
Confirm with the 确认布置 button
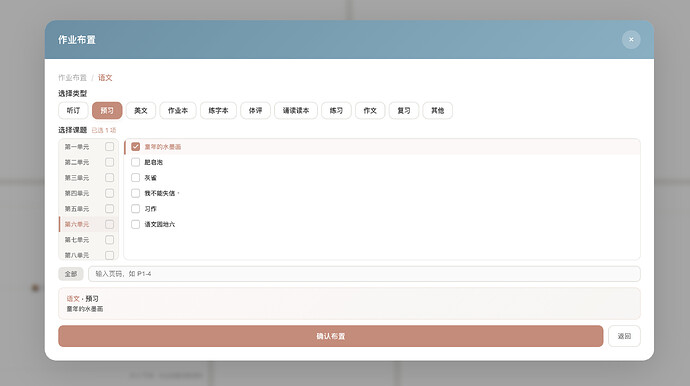tap(330, 336)
